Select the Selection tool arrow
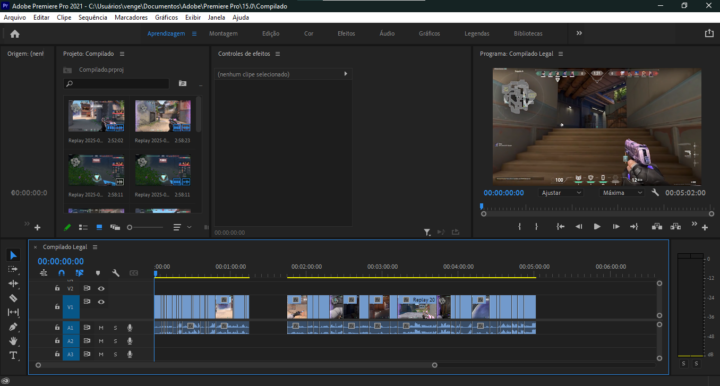720x386 pixels. [x=13, y=255]
